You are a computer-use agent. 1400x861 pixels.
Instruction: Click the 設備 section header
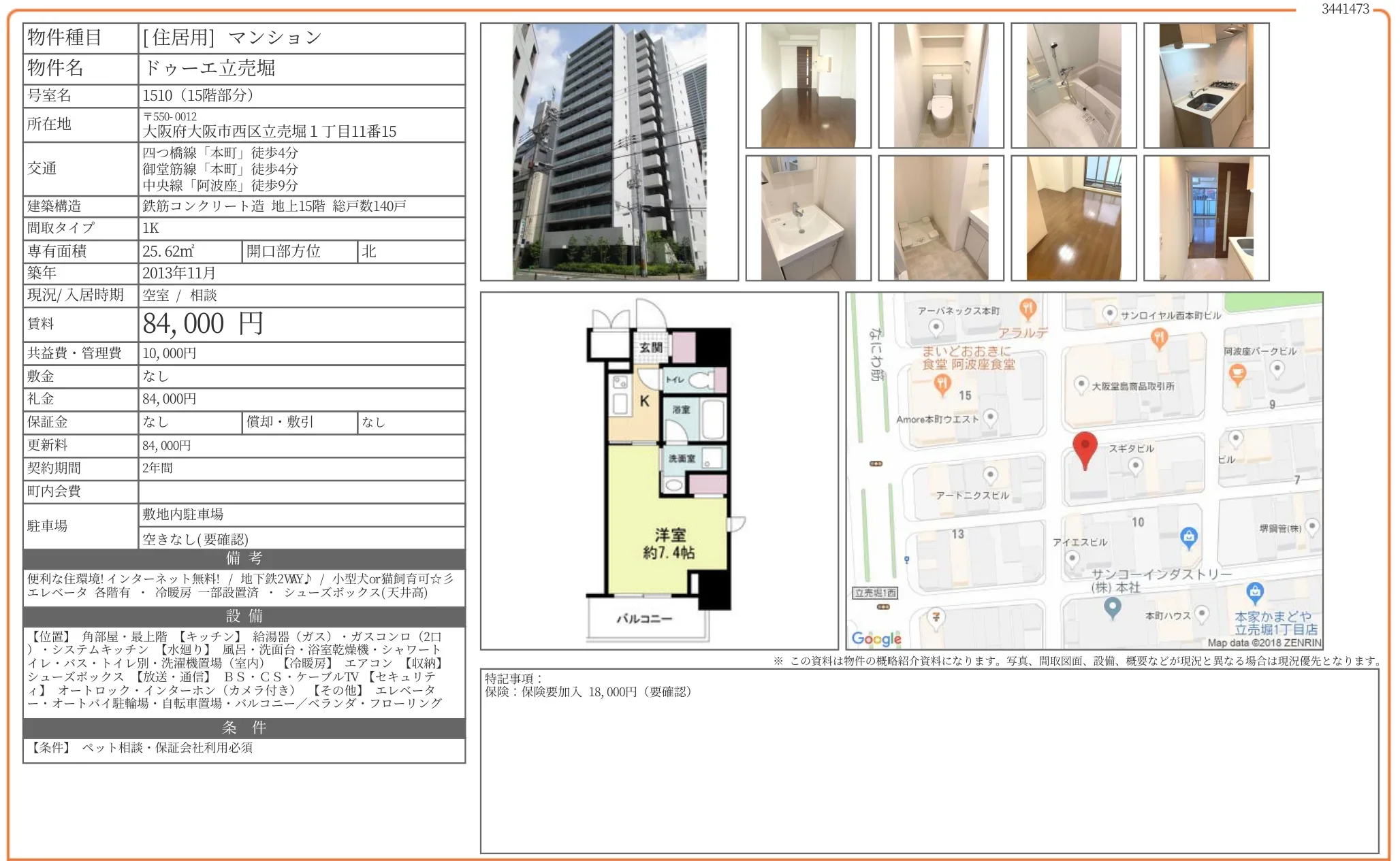point(244,616)
